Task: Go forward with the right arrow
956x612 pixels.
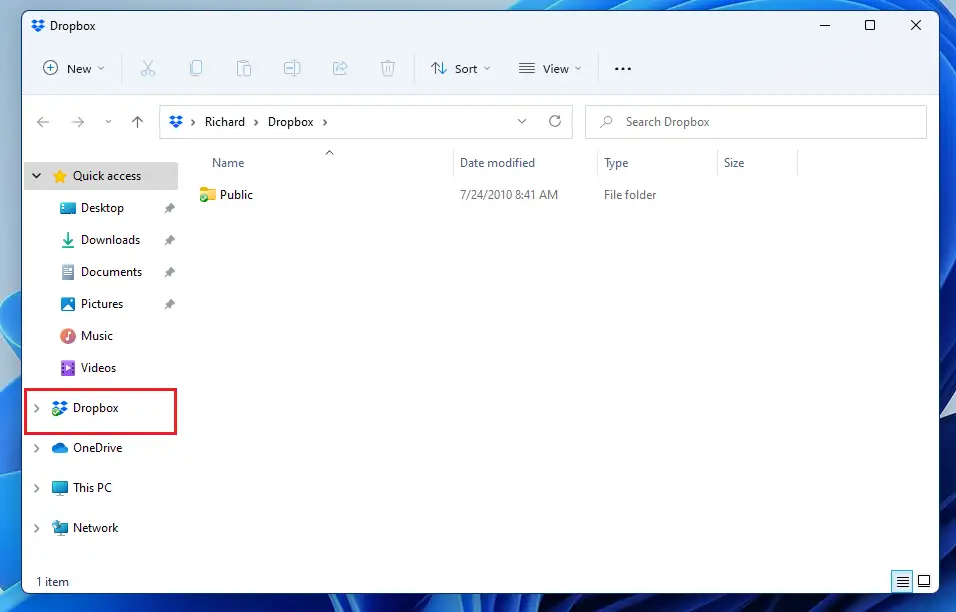Action: point(77,122)
